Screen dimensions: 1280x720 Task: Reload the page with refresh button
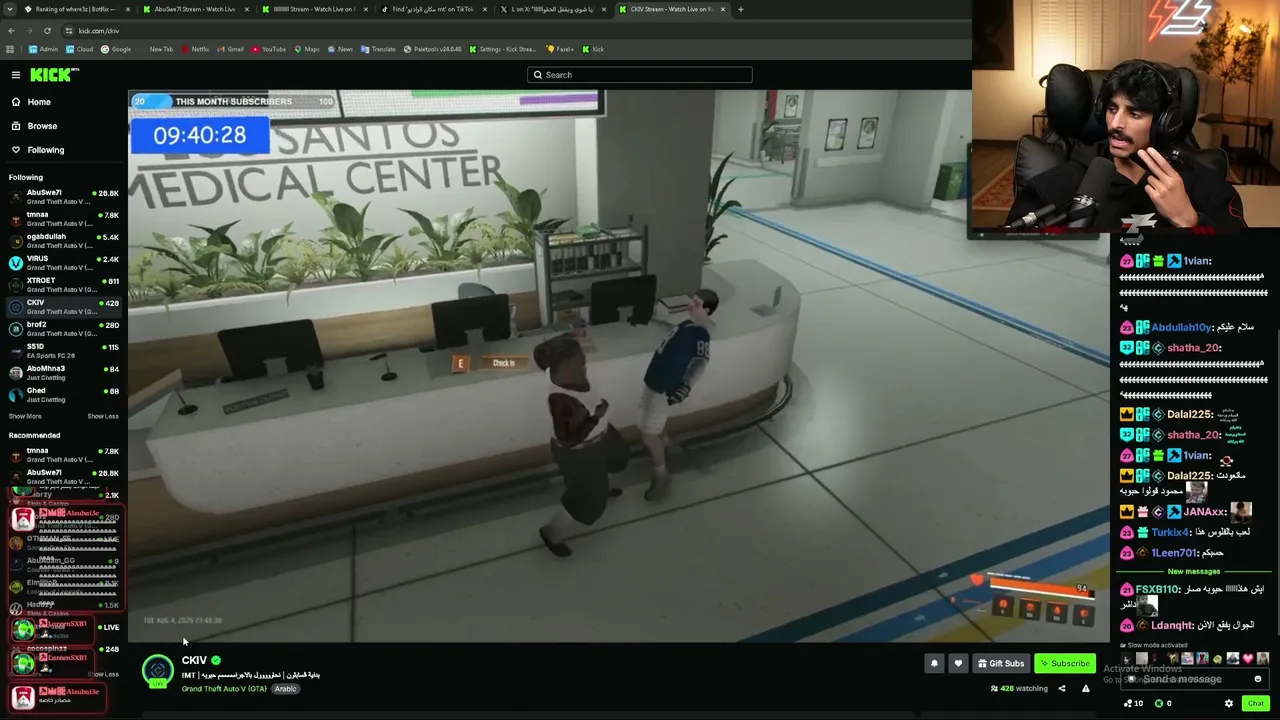click(x=47, y=31)
